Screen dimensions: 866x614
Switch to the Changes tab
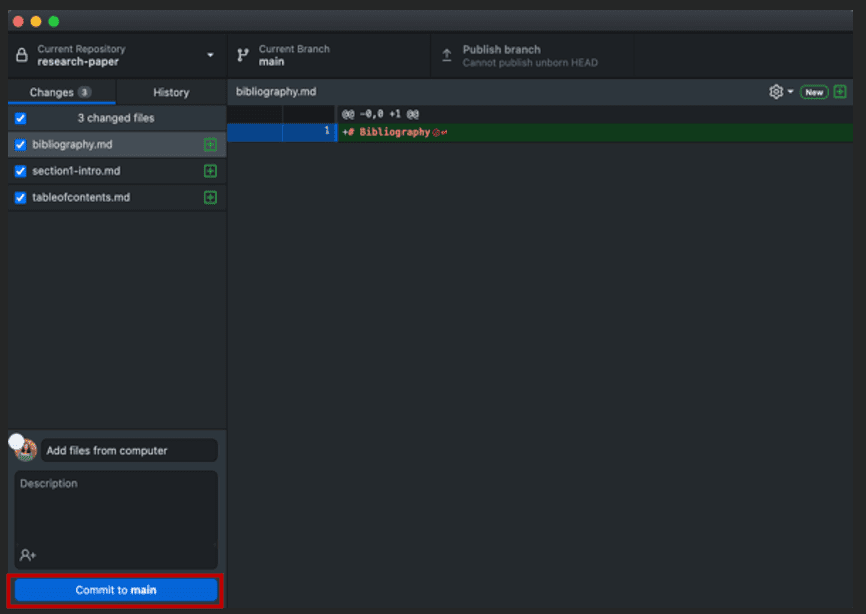click(61, 92)
